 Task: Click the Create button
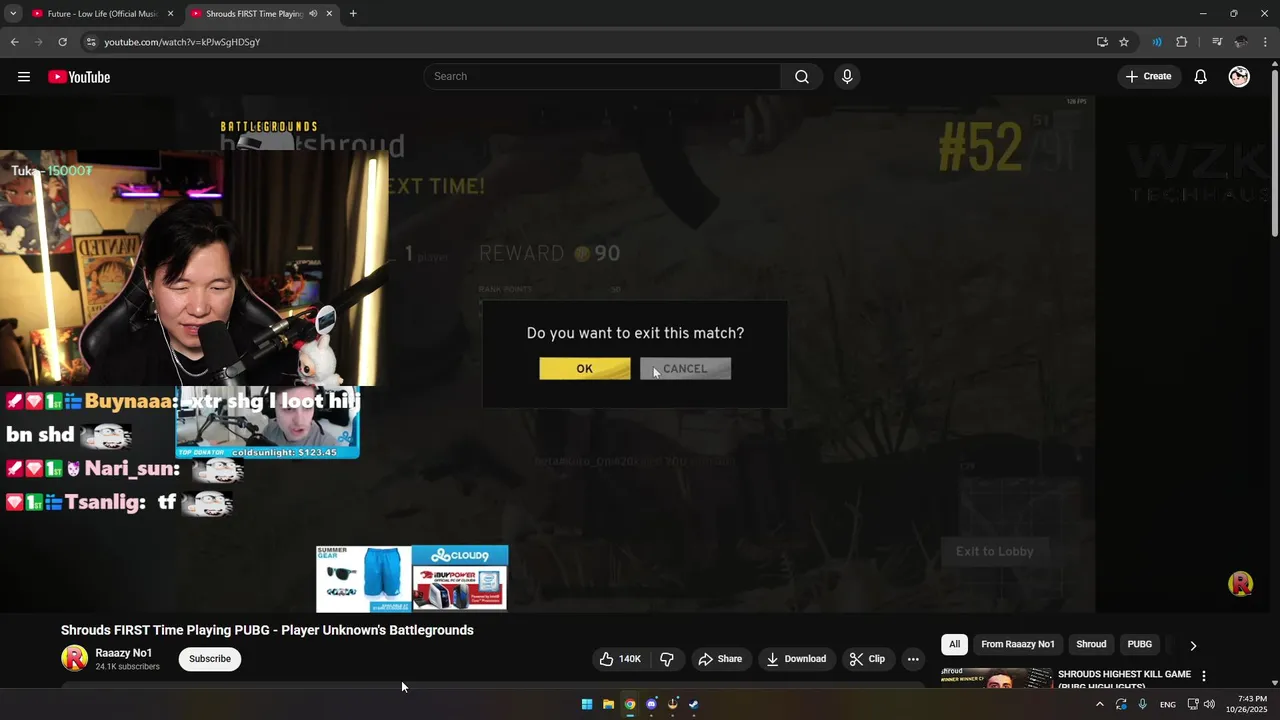tap(1148, 77)
